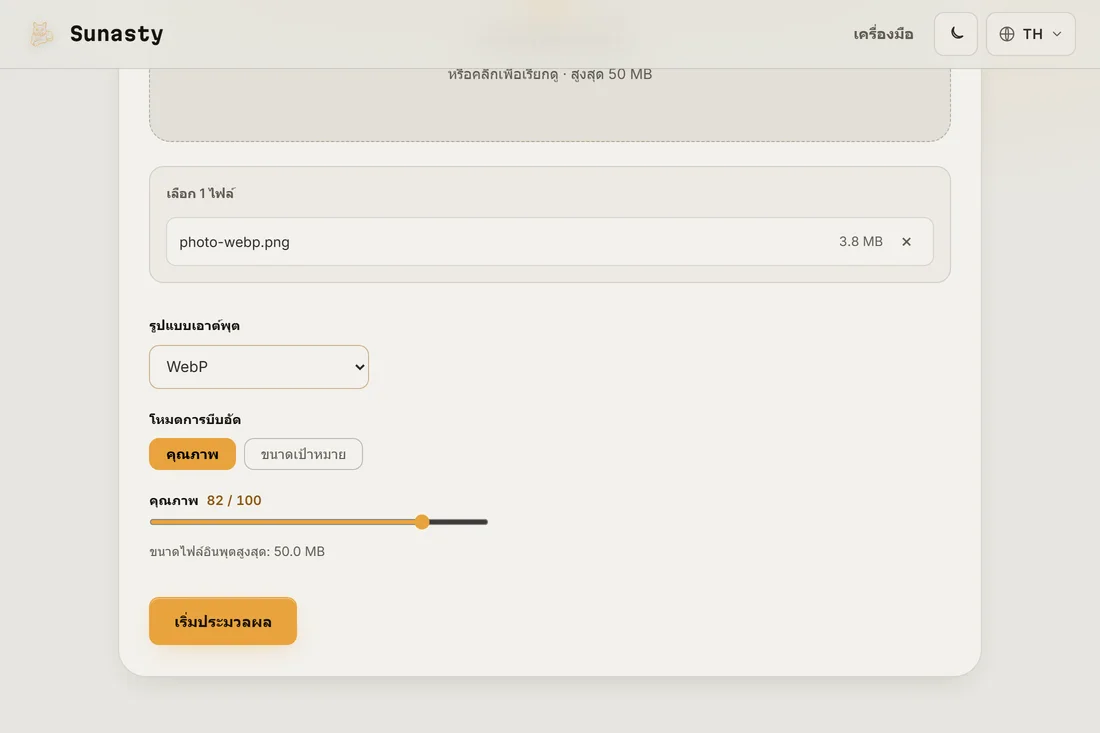Click the quality slider handle at 82
Viewport: 1100px width, 733px height.
pos(422,522)
